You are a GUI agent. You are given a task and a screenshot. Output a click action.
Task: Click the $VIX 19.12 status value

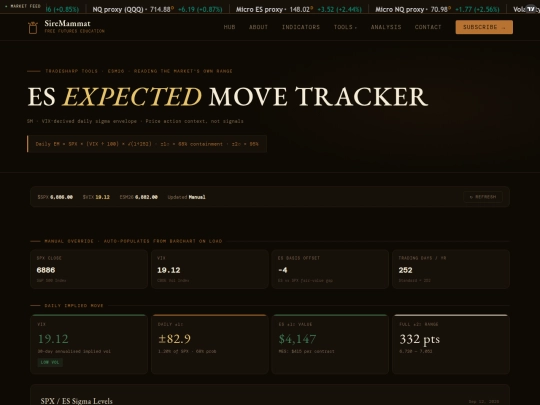(96, 197)
